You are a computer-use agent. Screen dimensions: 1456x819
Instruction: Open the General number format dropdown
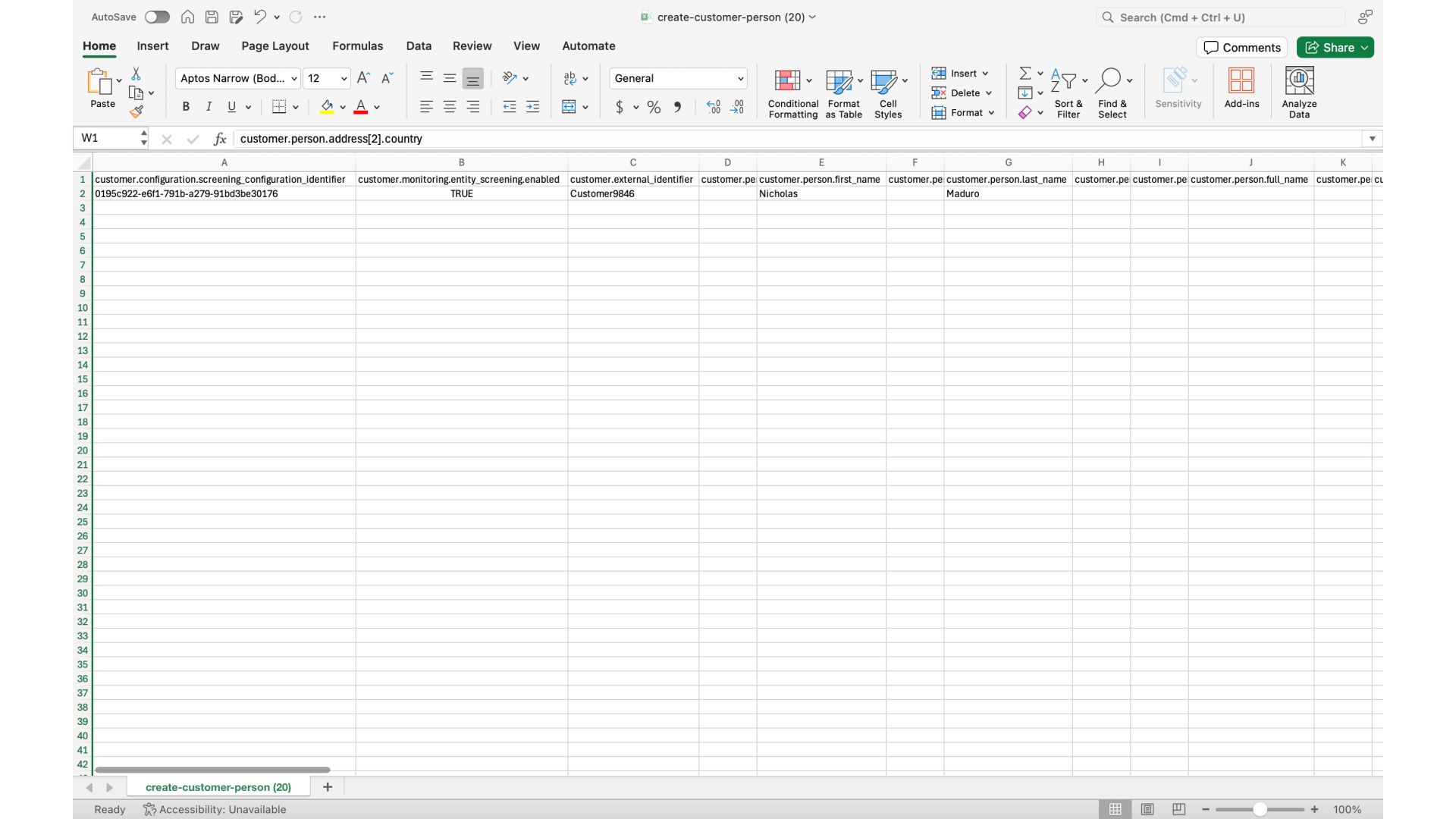pyautogui.click(x=739, y=78)
